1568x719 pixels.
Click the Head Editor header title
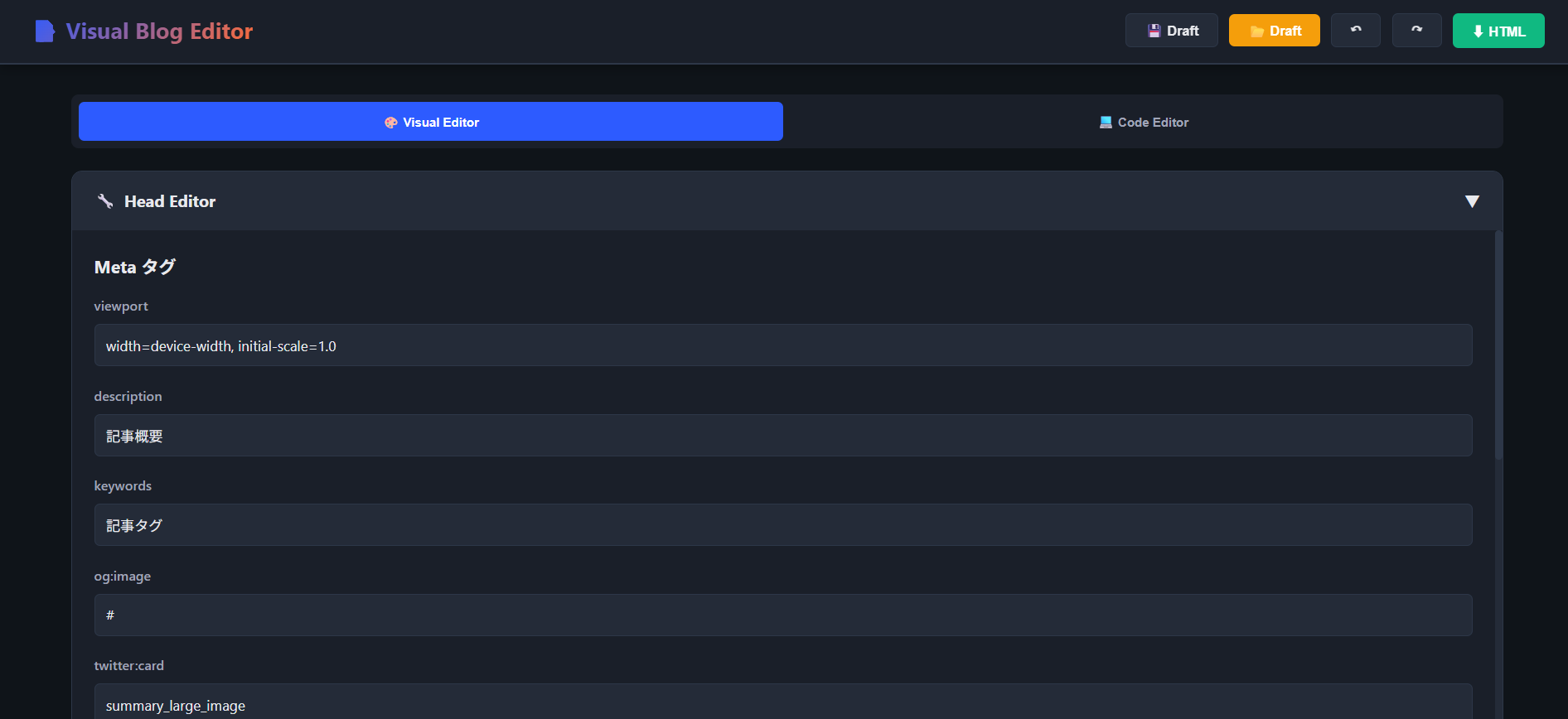(170, 201)
